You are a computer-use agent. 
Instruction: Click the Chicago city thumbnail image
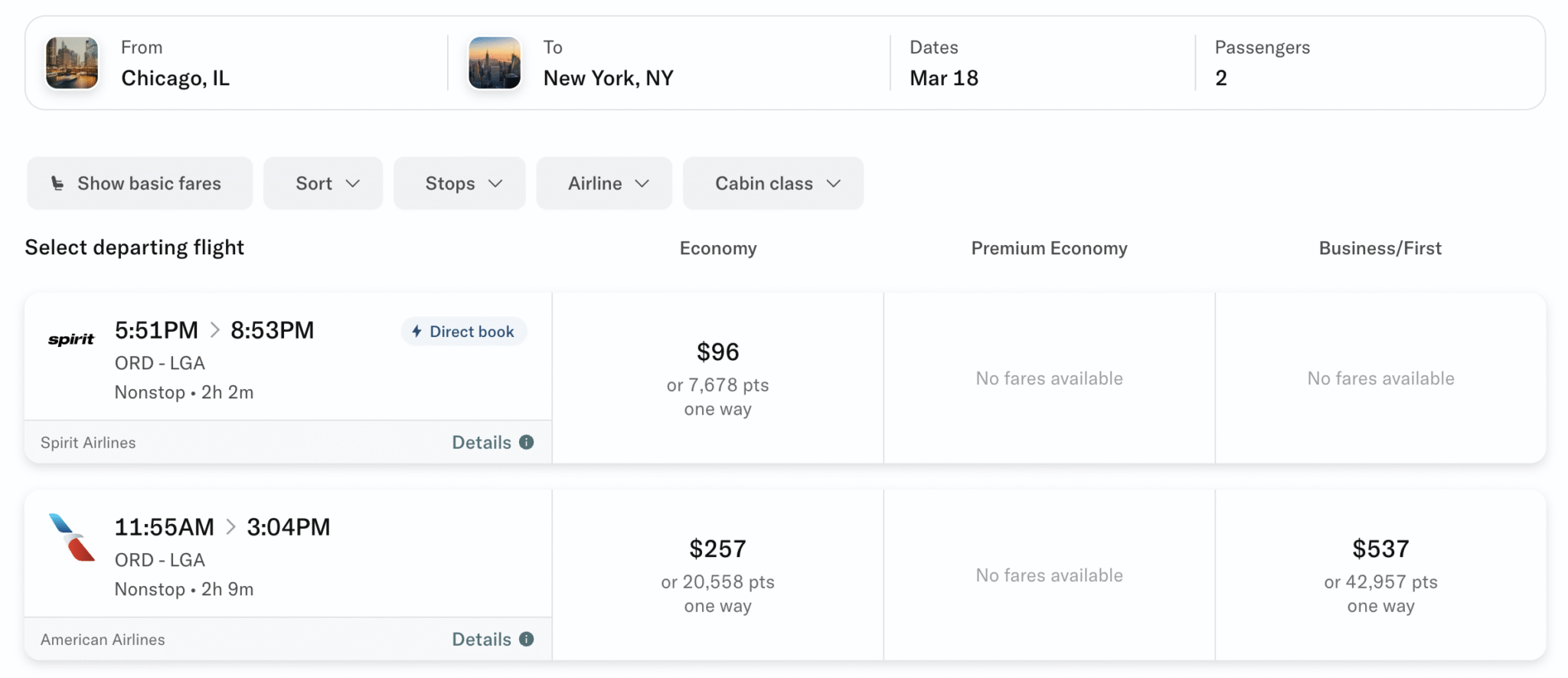tap(71, 63)
